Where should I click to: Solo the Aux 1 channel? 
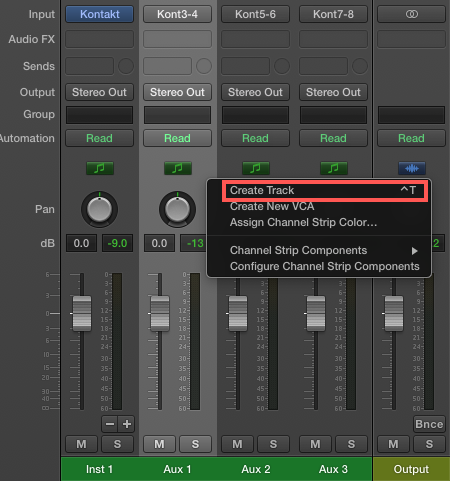click(x=195, y=444)
